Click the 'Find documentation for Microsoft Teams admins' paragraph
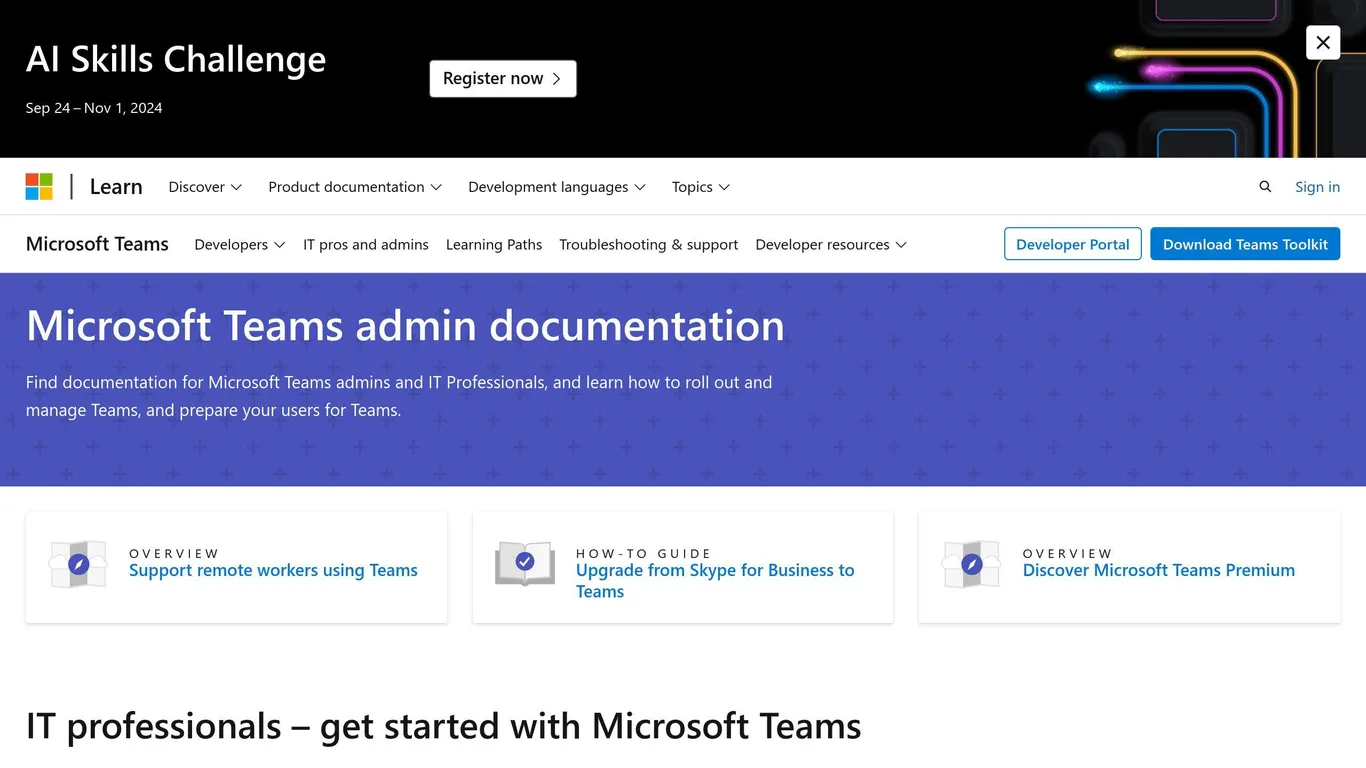The width and height of the screenshot is (1366, 768). tap(399, 396)
